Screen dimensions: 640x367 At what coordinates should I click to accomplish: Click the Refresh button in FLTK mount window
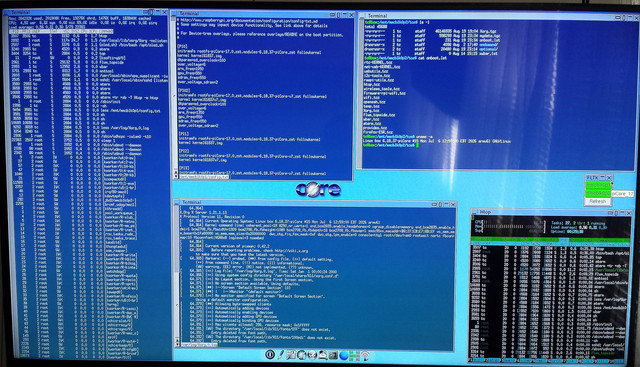pyautogui.click(x=598, y=201)
